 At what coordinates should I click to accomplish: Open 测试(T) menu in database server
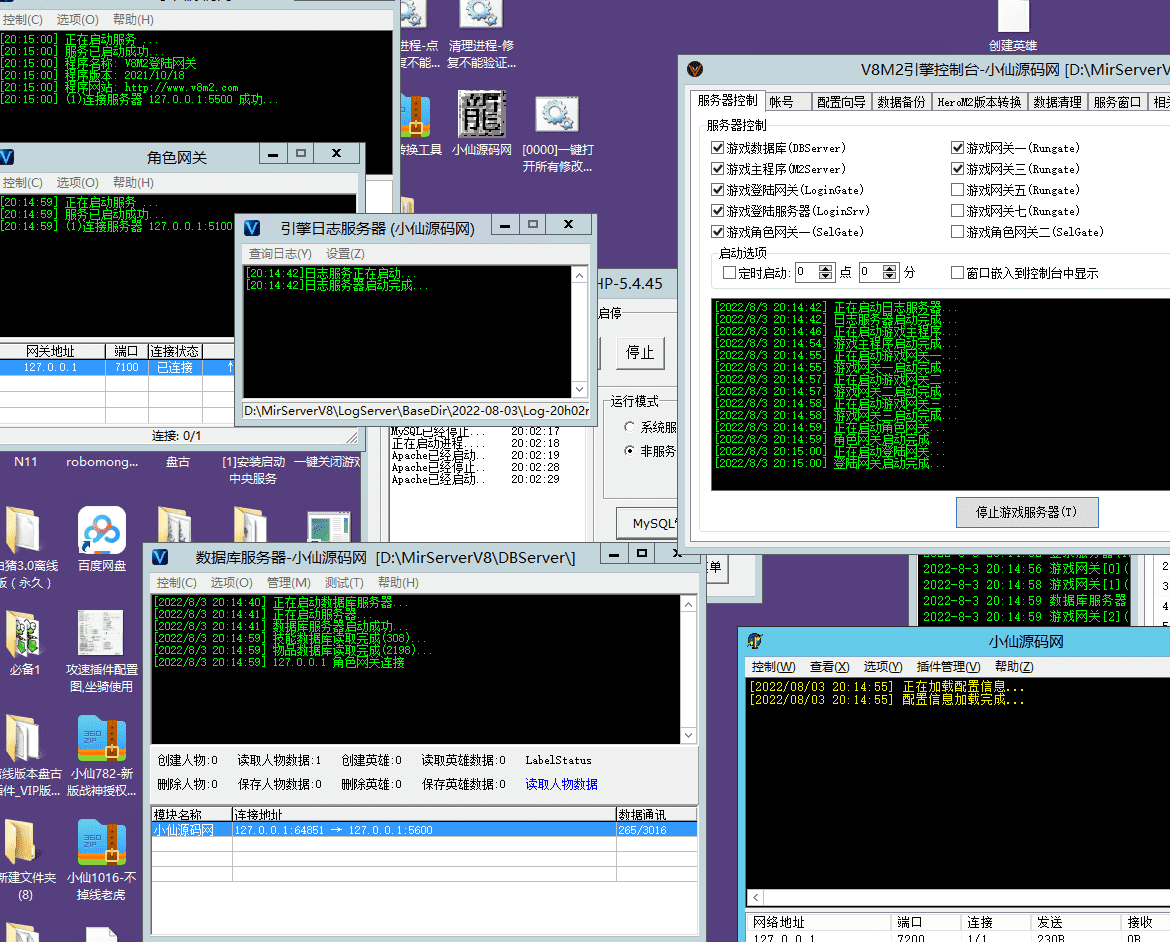point(344,582)
